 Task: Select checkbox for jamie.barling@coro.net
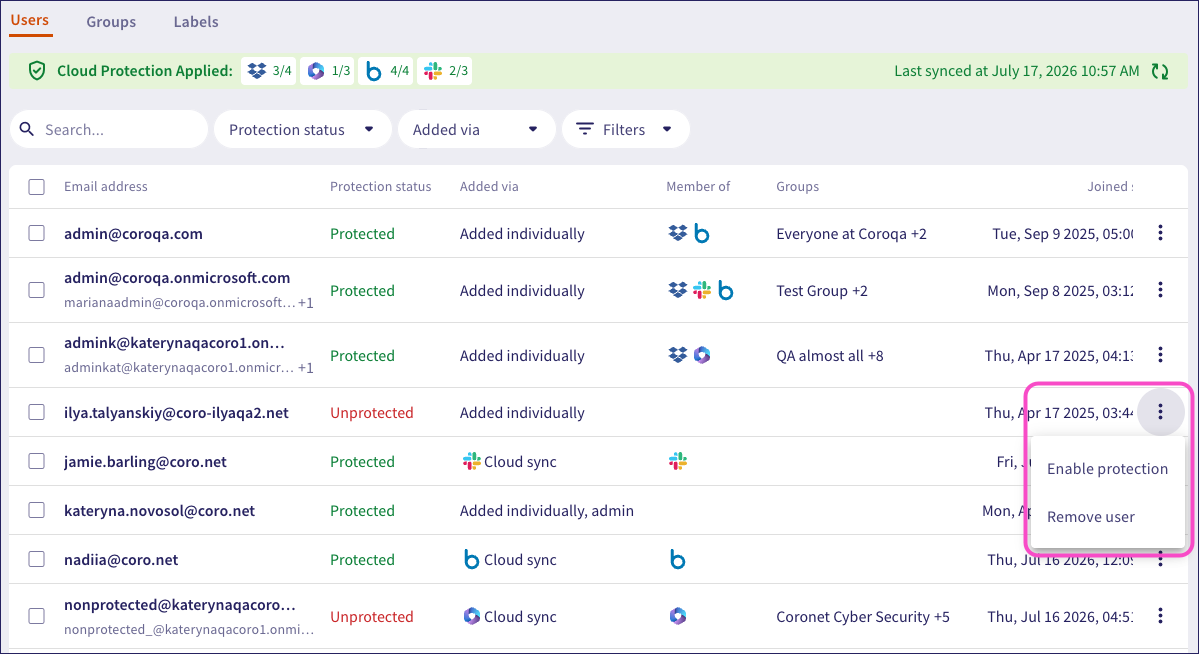point(37,461)
